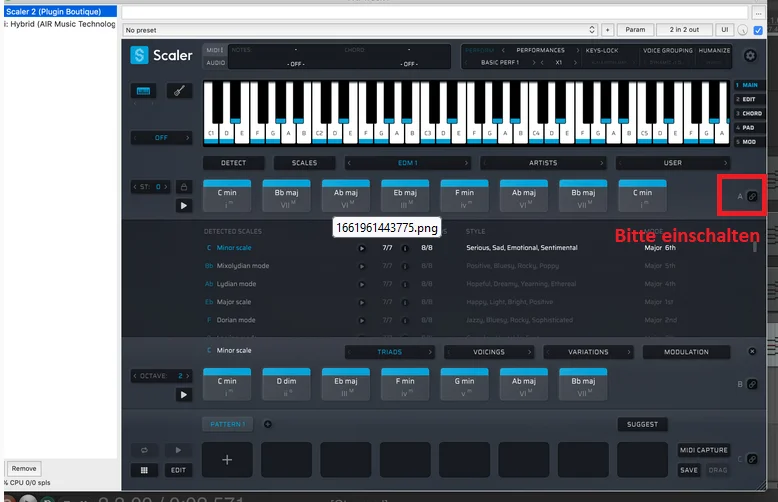The image size is (778, 502).
Task: Click the DETECT button
Action: pyautogui.click(x=233, y=163)
